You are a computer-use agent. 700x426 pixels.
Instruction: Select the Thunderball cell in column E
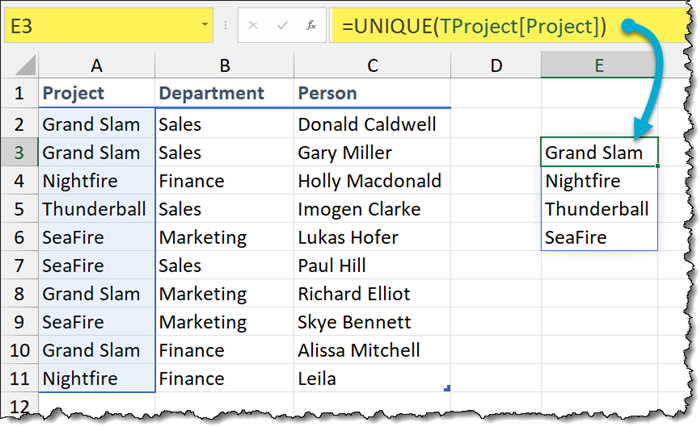pyautogui.click(x=598, y=210)
